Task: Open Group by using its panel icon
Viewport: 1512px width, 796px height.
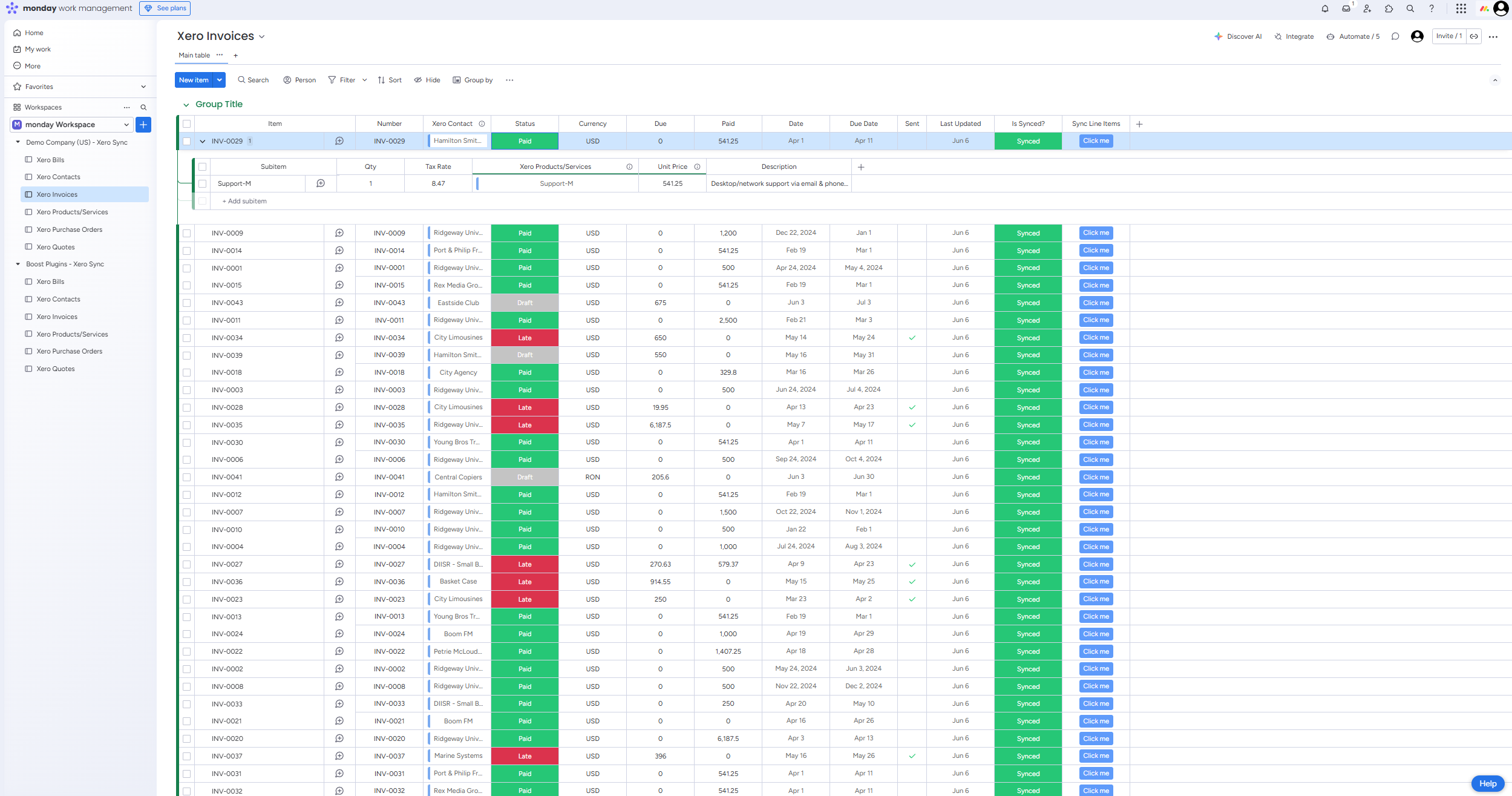Action: point(457,79)
